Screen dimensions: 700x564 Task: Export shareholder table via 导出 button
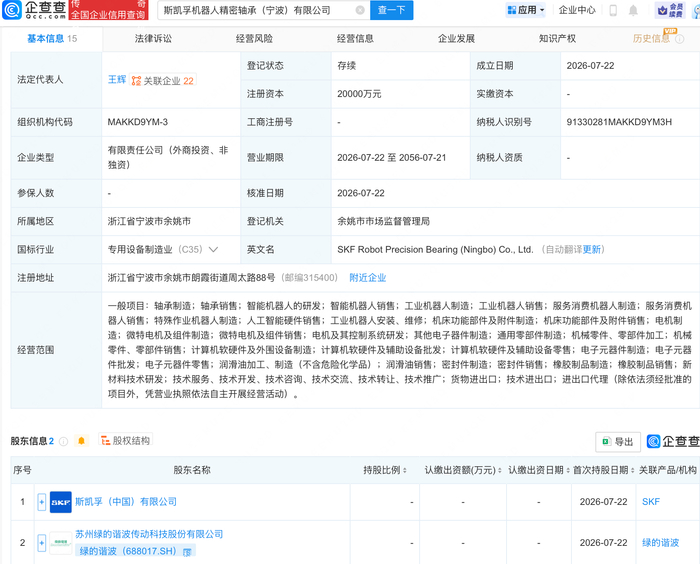pos(618,442)
